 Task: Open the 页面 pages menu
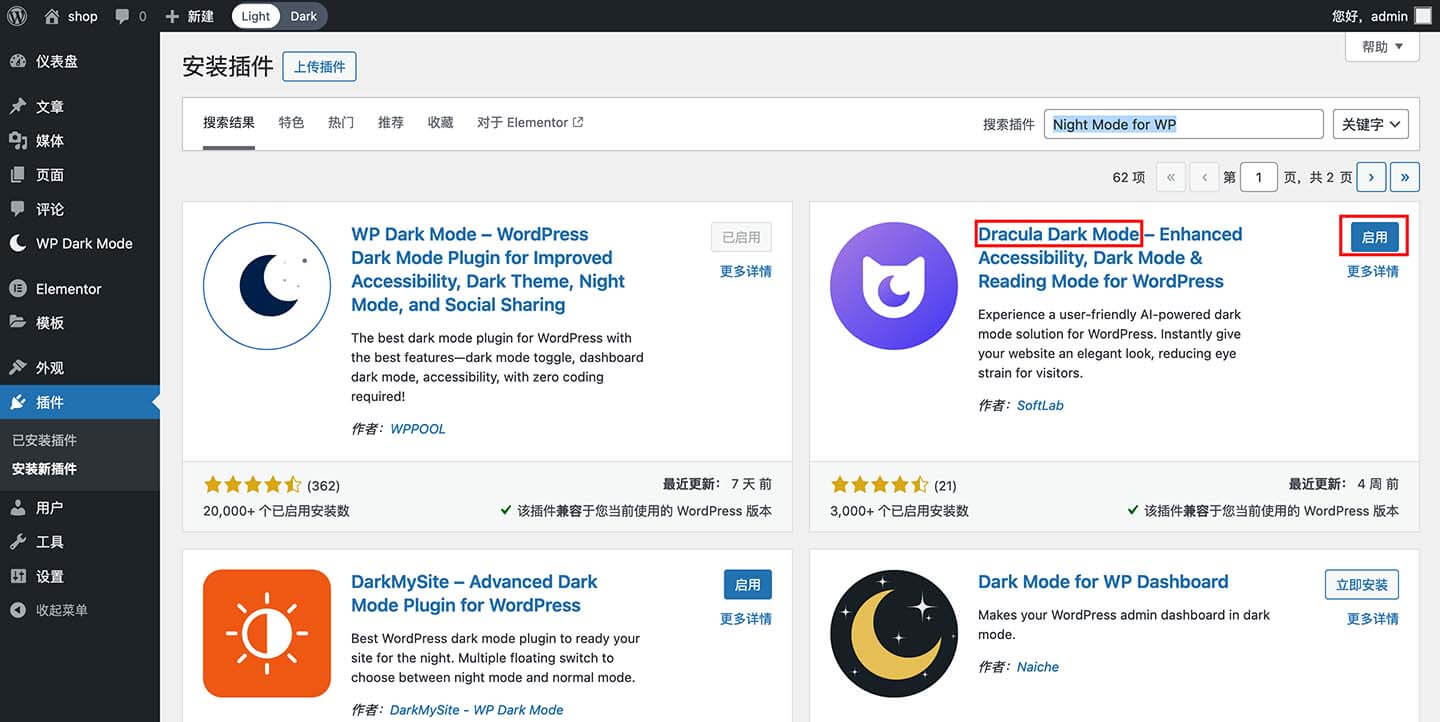tap(80, 175)
